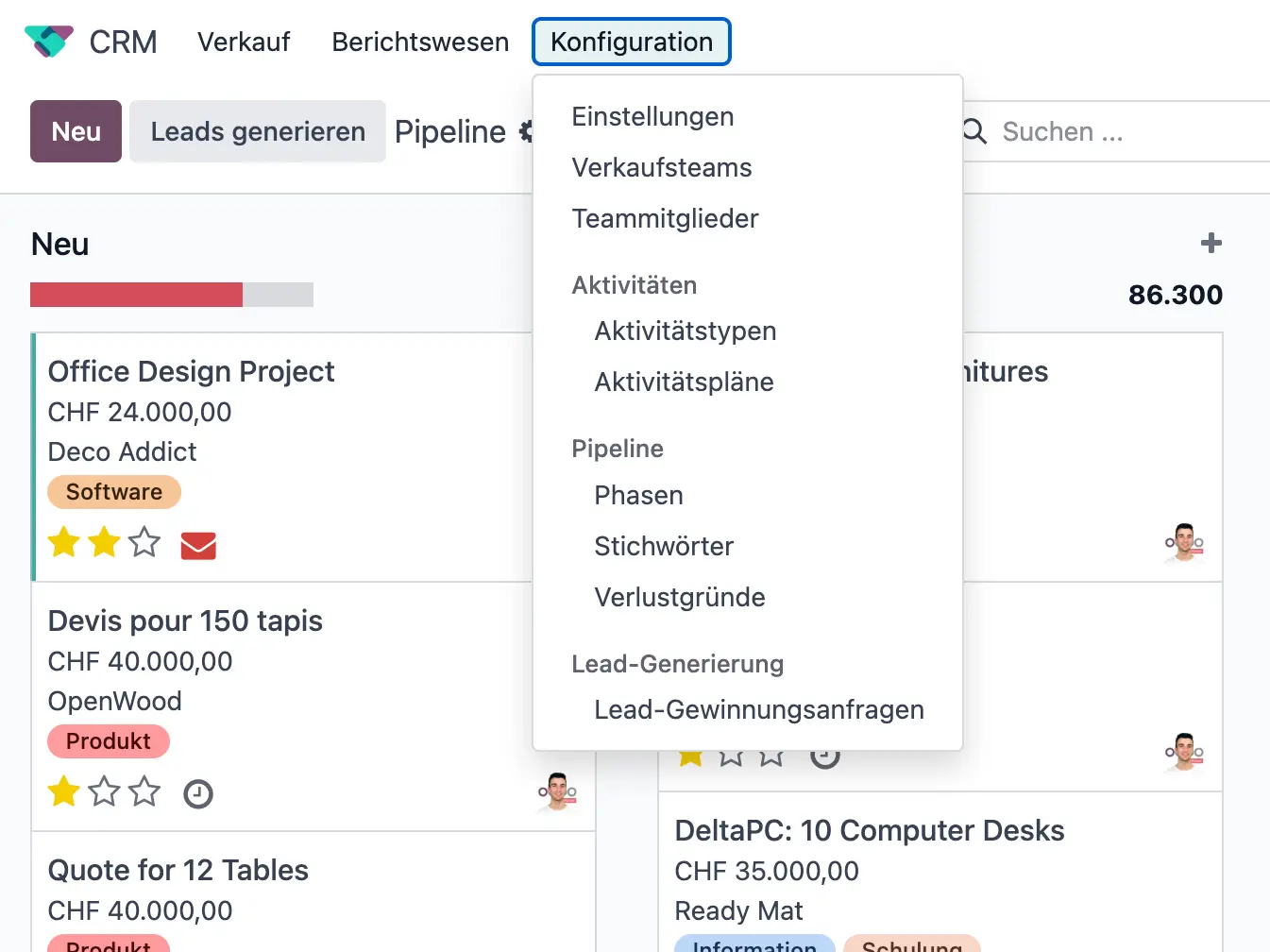Click the clock activity icon above DeltaPC card
Viewport: 1270px width, 952px height.
[825, 756]
